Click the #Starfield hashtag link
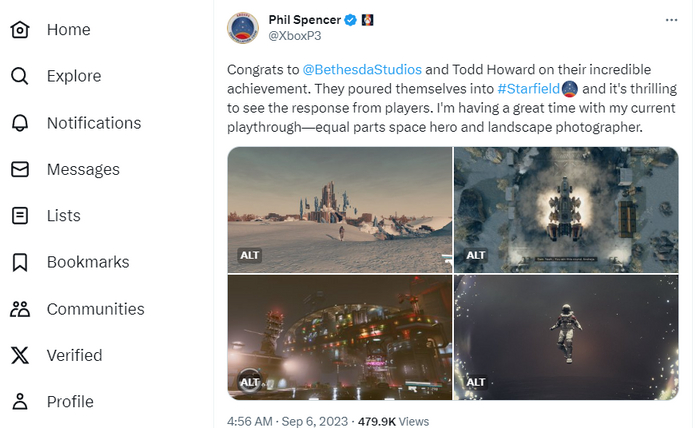This screenshot has width=700, height=428. 528,89
